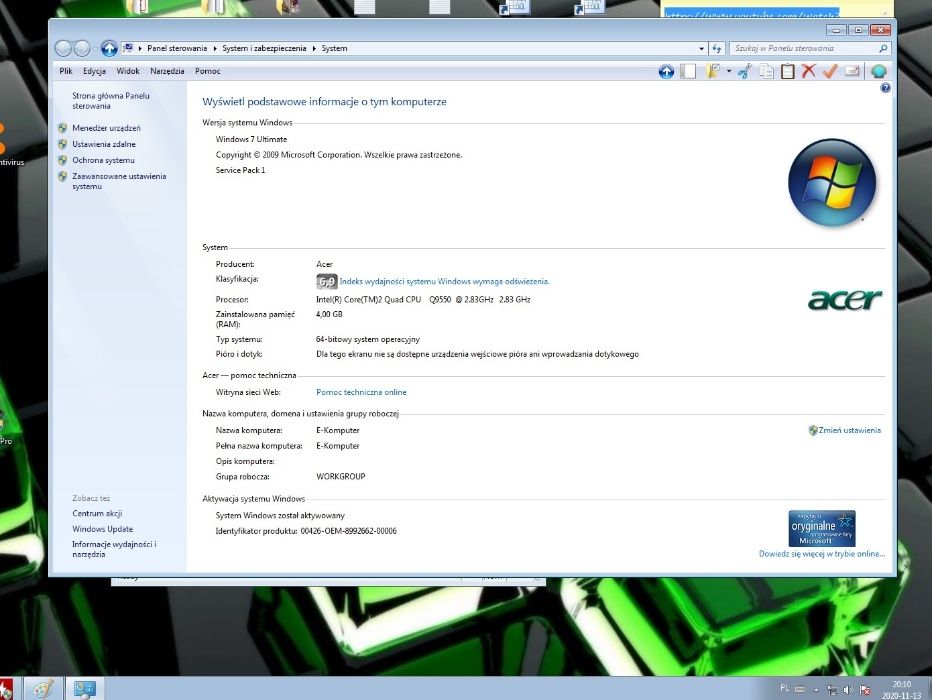The image size is (932, 700).
Task: Click shield icon beside Ochrona systemu
Action: [x=62, y=160]
